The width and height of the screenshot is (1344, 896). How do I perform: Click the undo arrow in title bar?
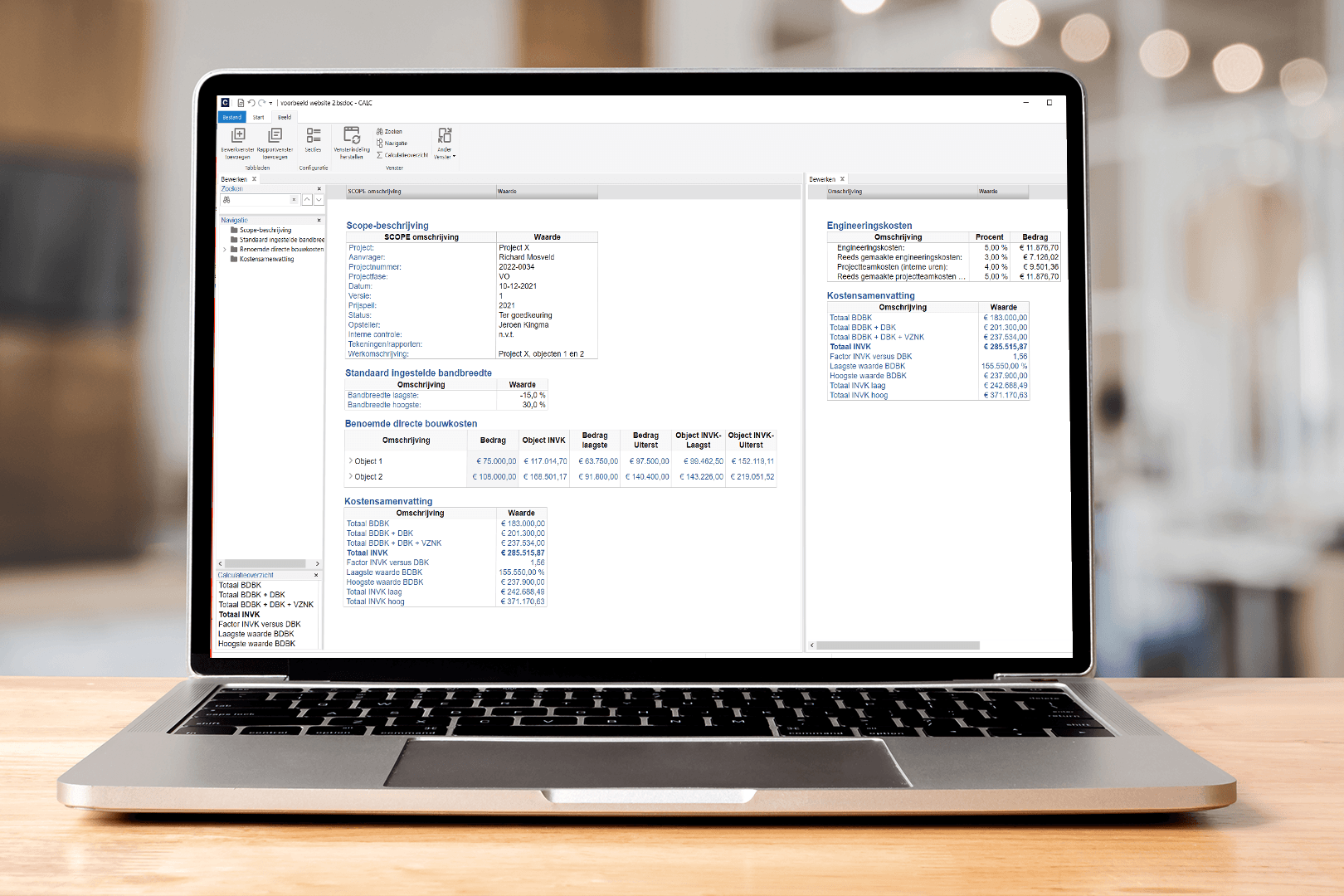tap(251, 103)
